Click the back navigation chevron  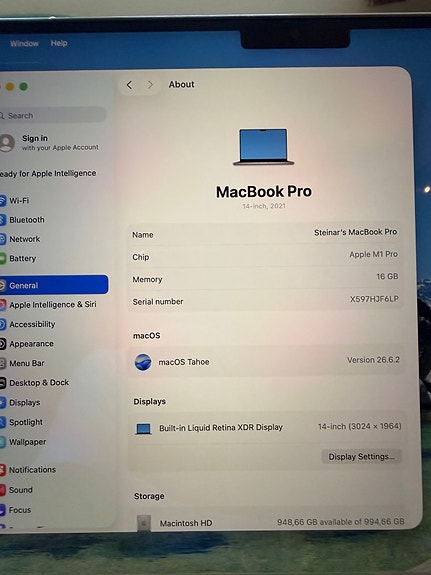tap(129, 85)
